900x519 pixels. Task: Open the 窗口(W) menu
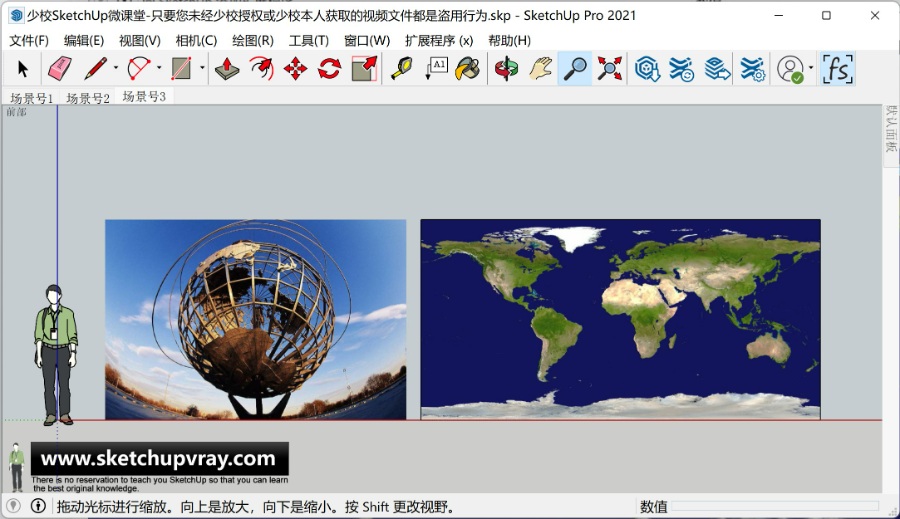point(367,41)
